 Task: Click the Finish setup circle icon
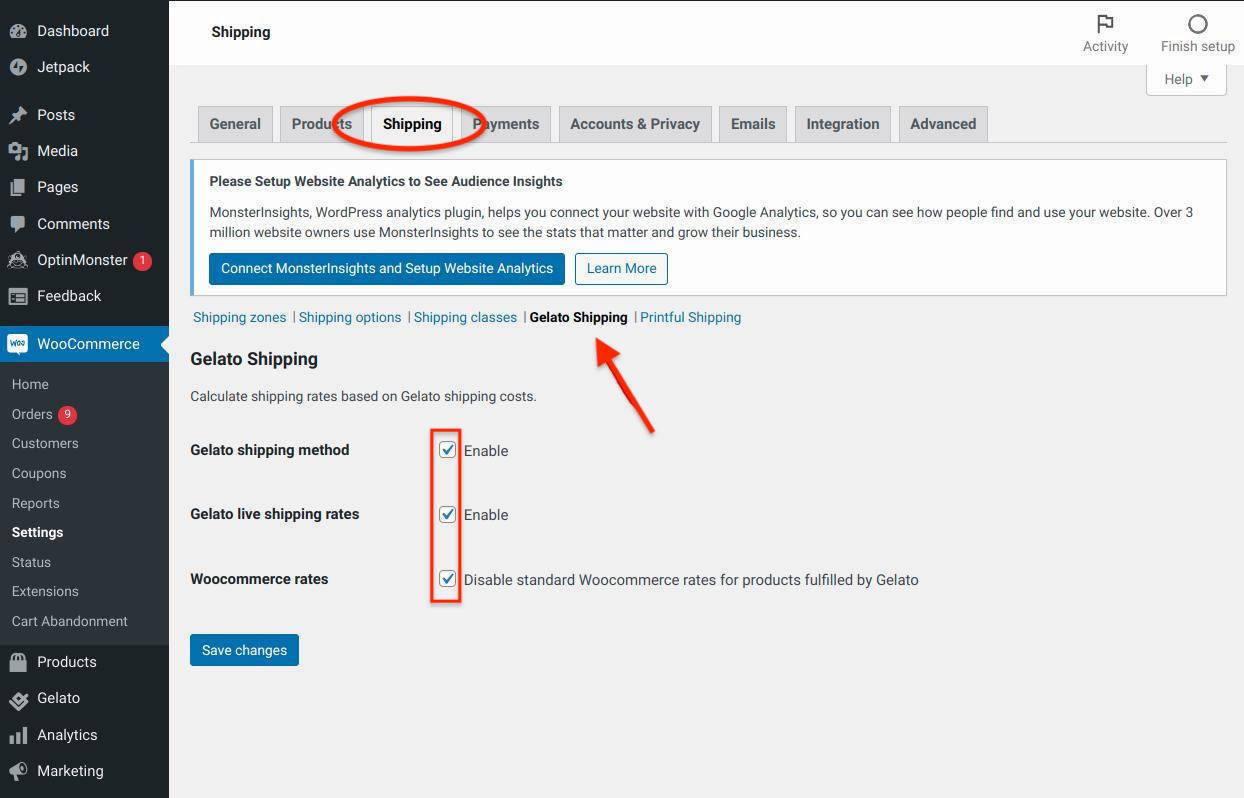pyautogui.click(x=1197, y=24)
